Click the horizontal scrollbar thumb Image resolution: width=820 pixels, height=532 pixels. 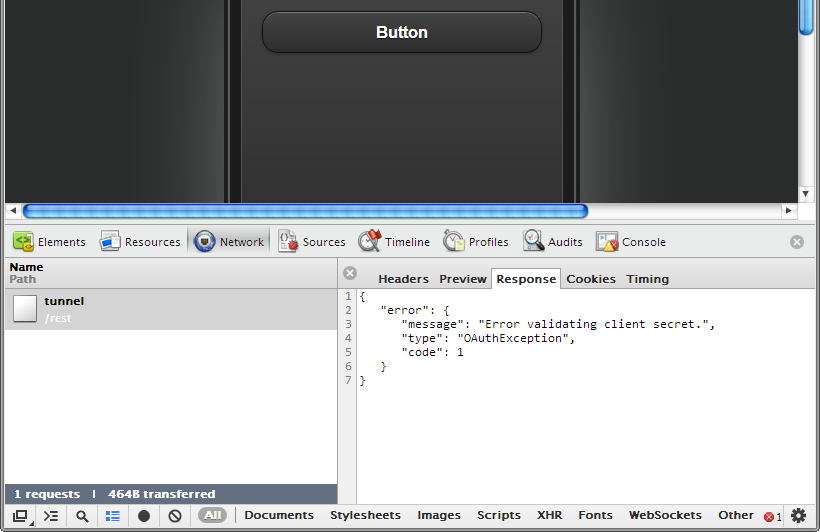tap(305, 211)
